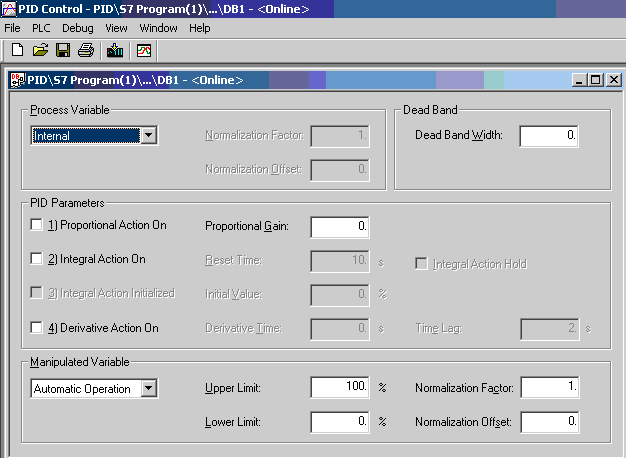Screen dimensions: 626x458
Task: Click the Initial Value input field
Action: point(340,295)
